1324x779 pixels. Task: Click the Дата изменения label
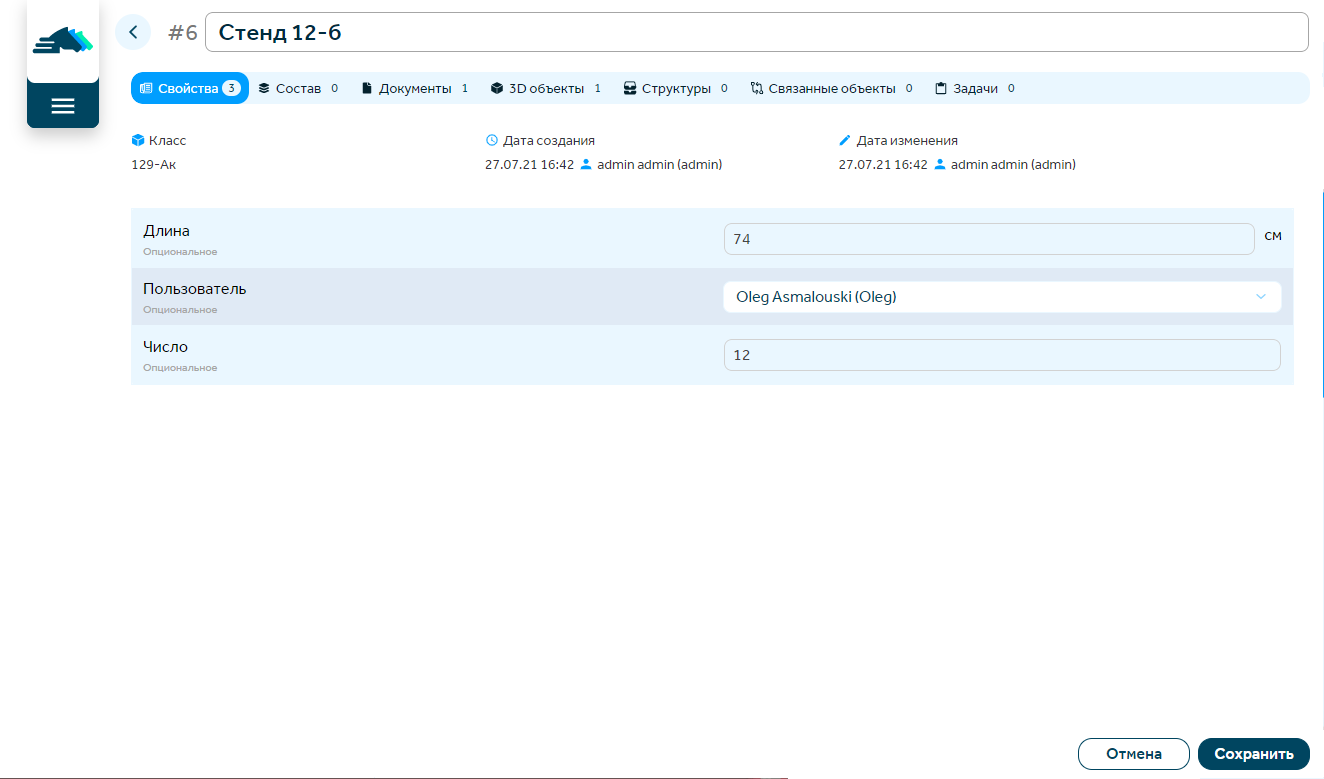click(x=907, y=141)
